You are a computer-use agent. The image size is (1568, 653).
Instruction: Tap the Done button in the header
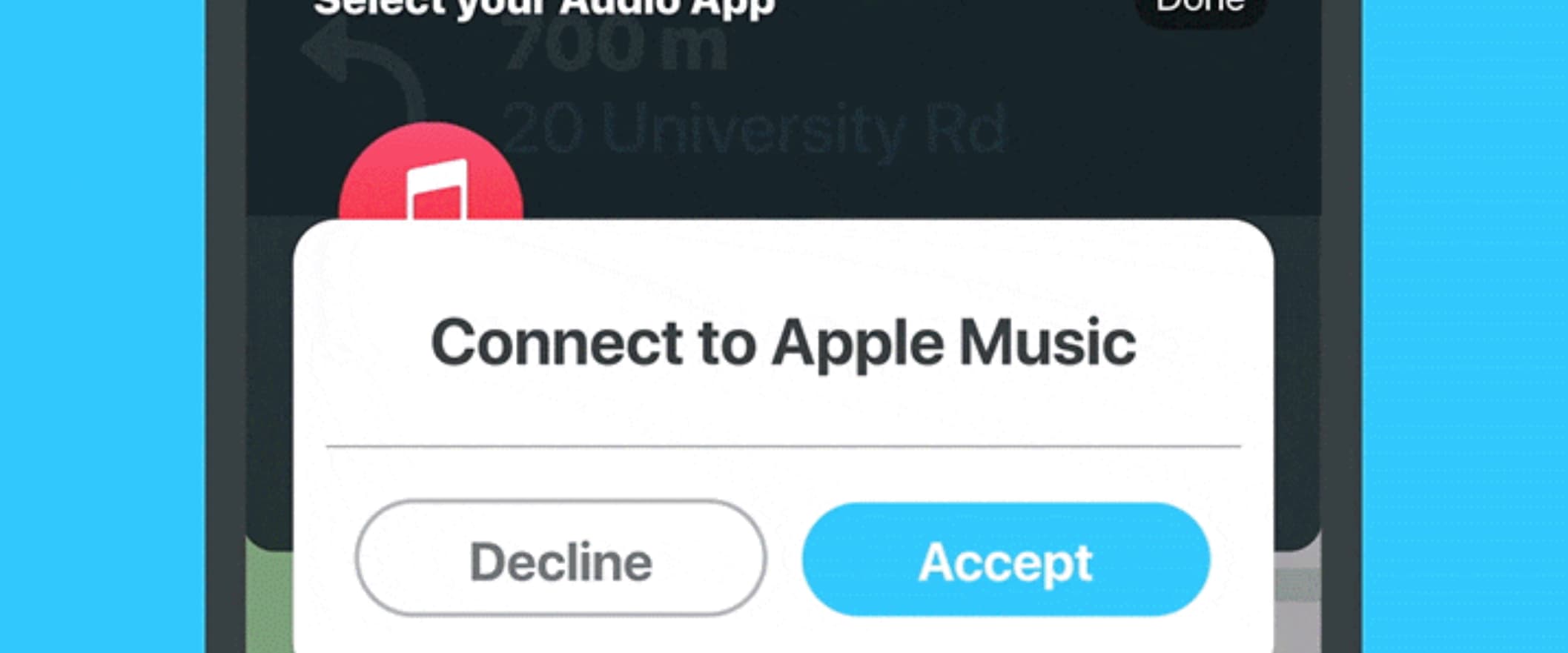1200,10
